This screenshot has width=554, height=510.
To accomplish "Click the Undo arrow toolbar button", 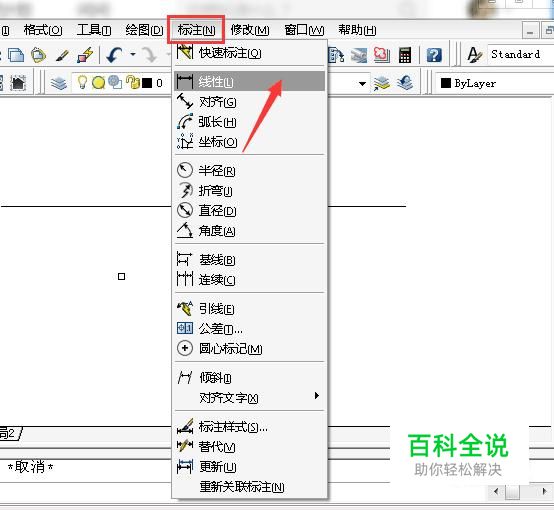I will pyautogui.click(x=114, y=55).
